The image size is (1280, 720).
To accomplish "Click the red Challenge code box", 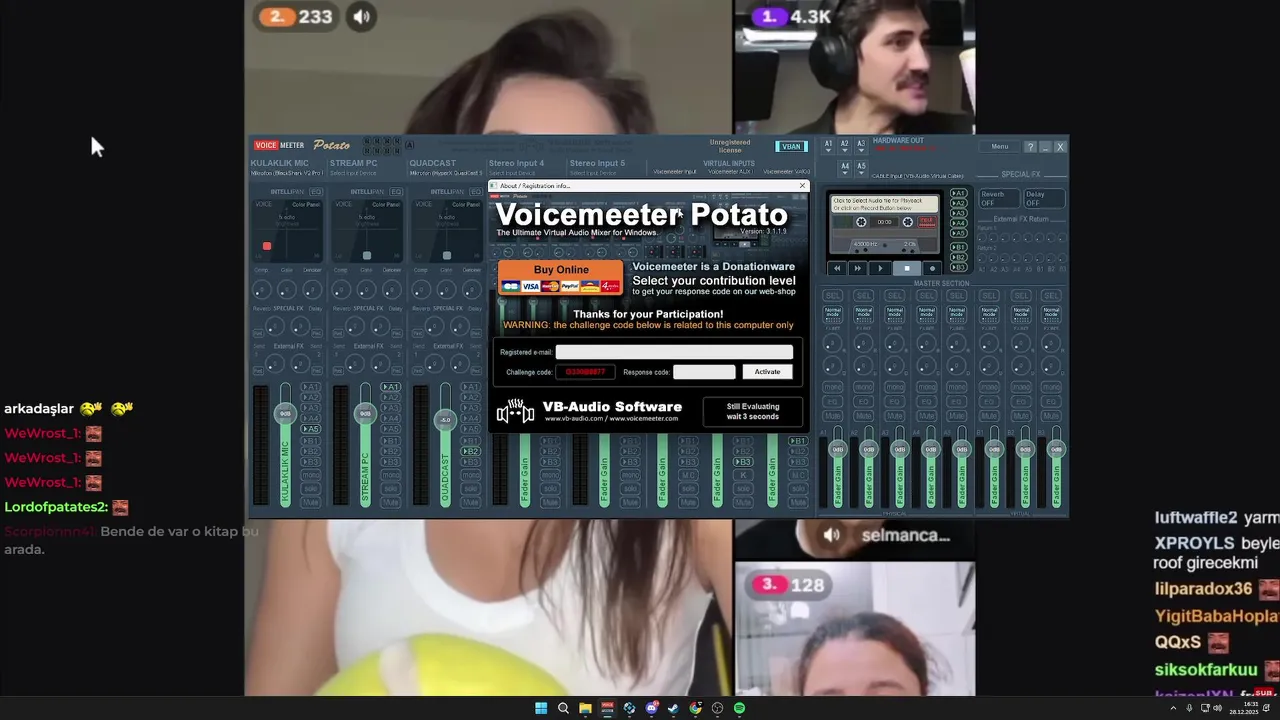I will point(585,372).
